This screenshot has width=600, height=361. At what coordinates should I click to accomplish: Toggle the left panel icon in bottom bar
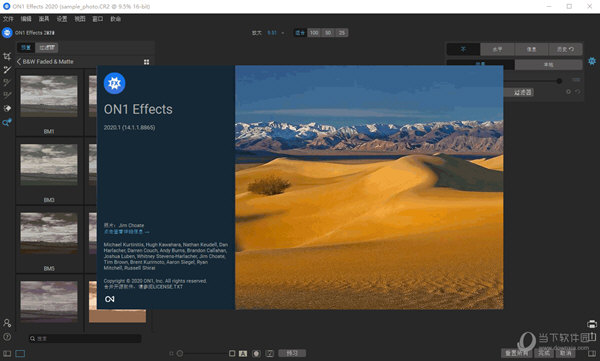7,353
